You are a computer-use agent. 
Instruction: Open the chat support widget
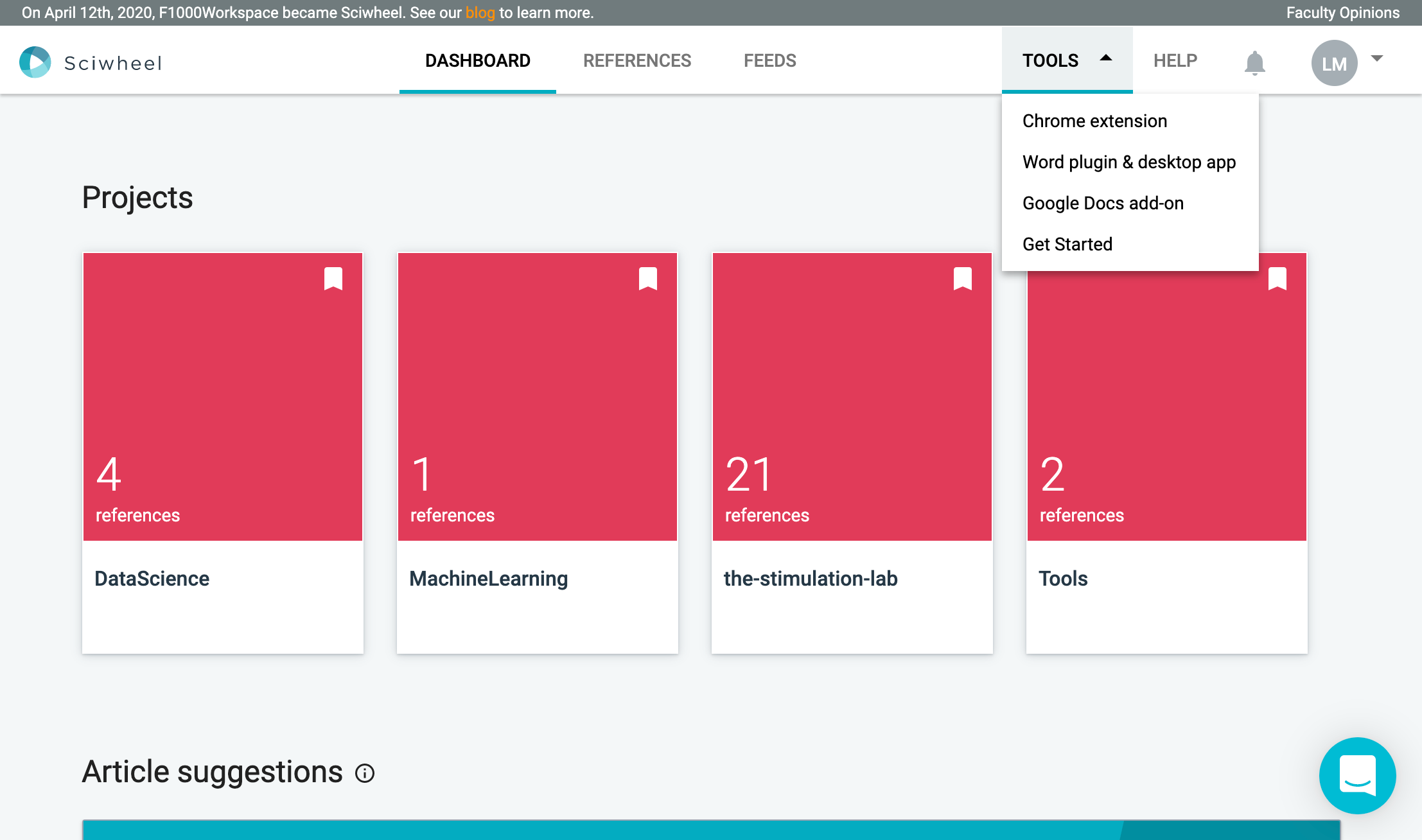pyautogui.click(x=1357, y=775)
